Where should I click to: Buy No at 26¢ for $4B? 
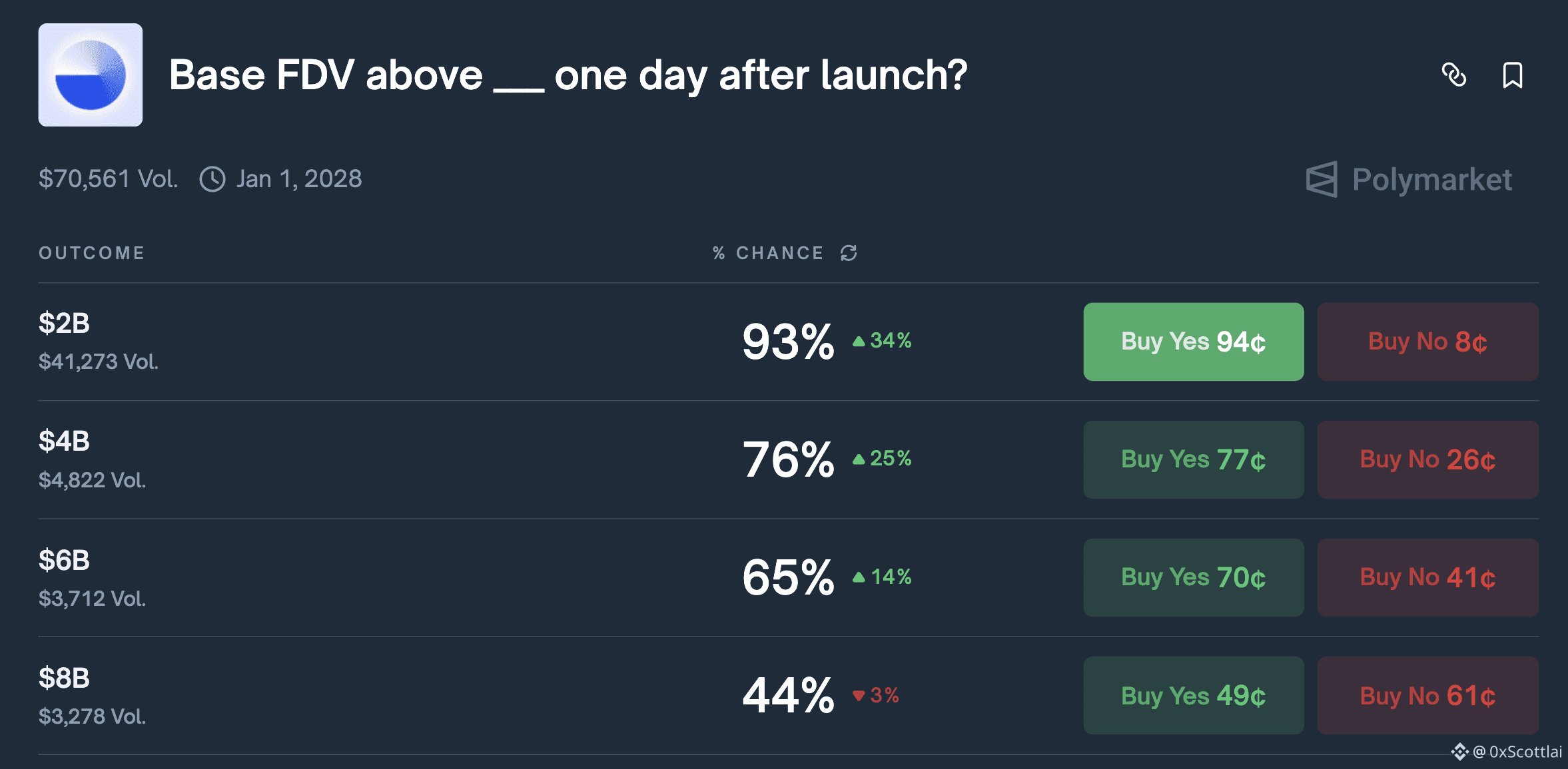(1427, 459)
